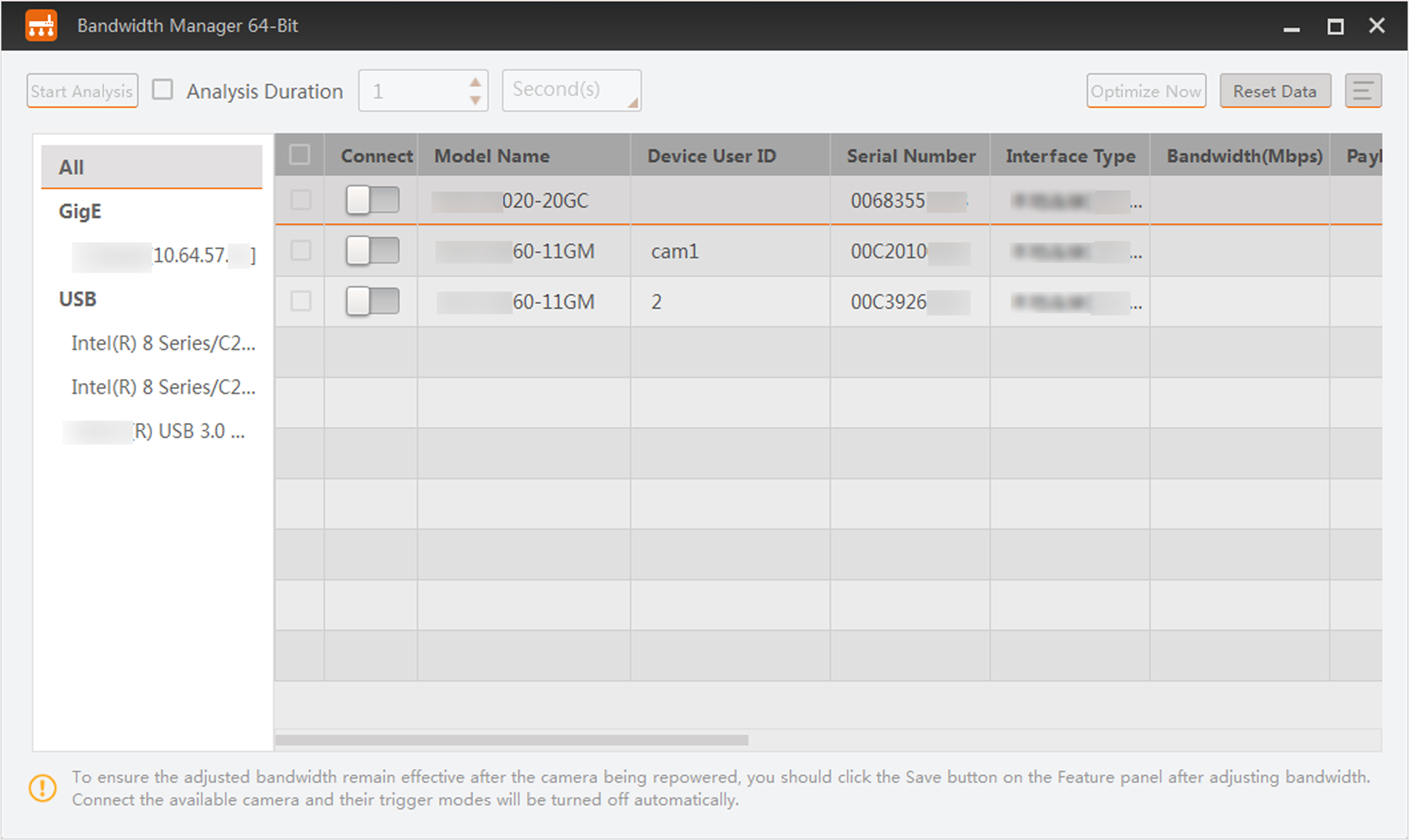This screenshot has width=1409, height=840.
Task: Minimize the Bandwidth Manager window
Action: 1291,29
